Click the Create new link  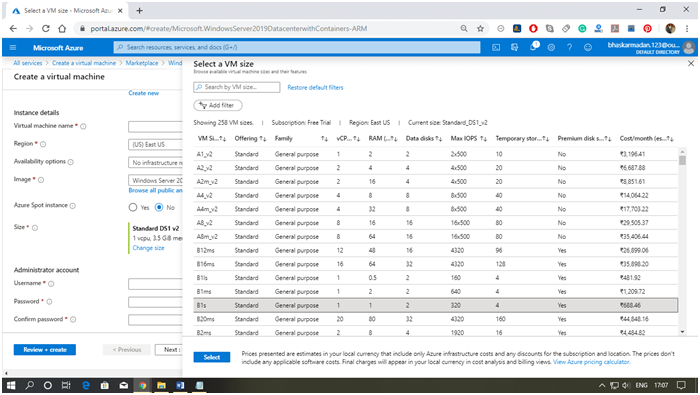click(143, 93)
